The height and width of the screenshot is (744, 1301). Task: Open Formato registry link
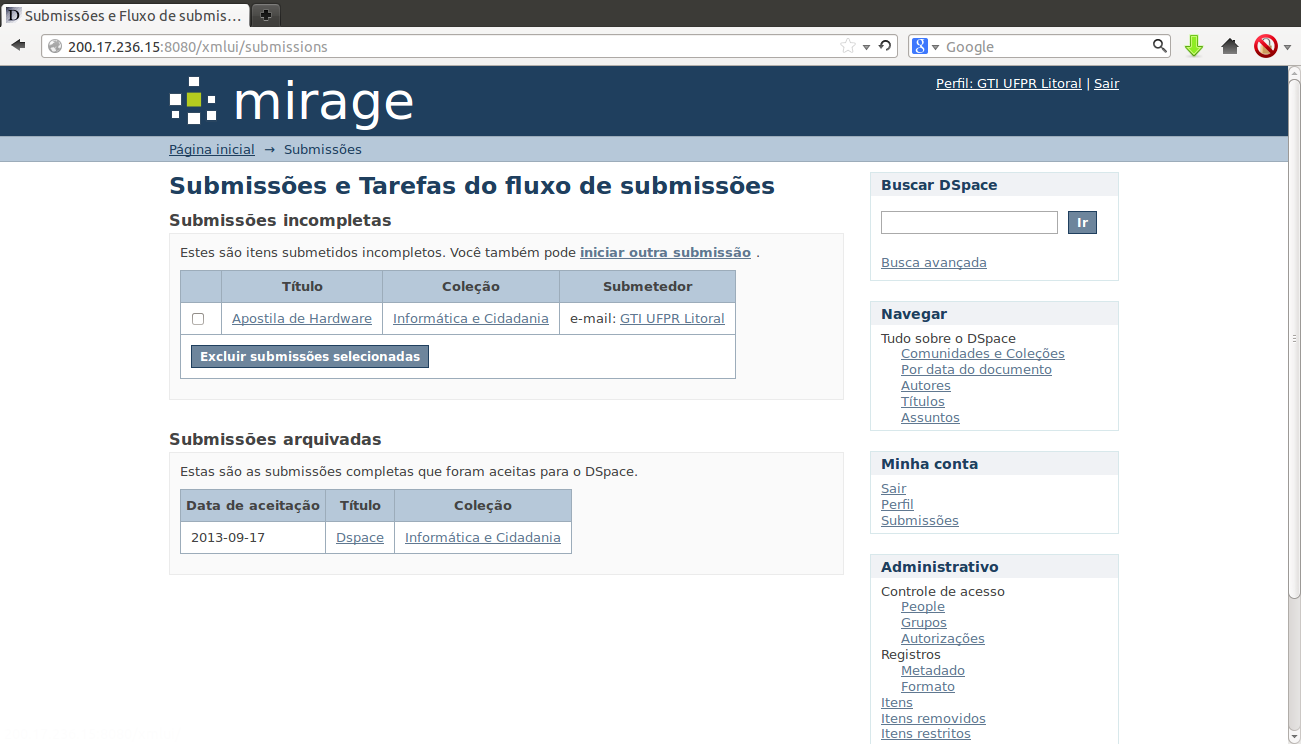[x=928, y=687]
